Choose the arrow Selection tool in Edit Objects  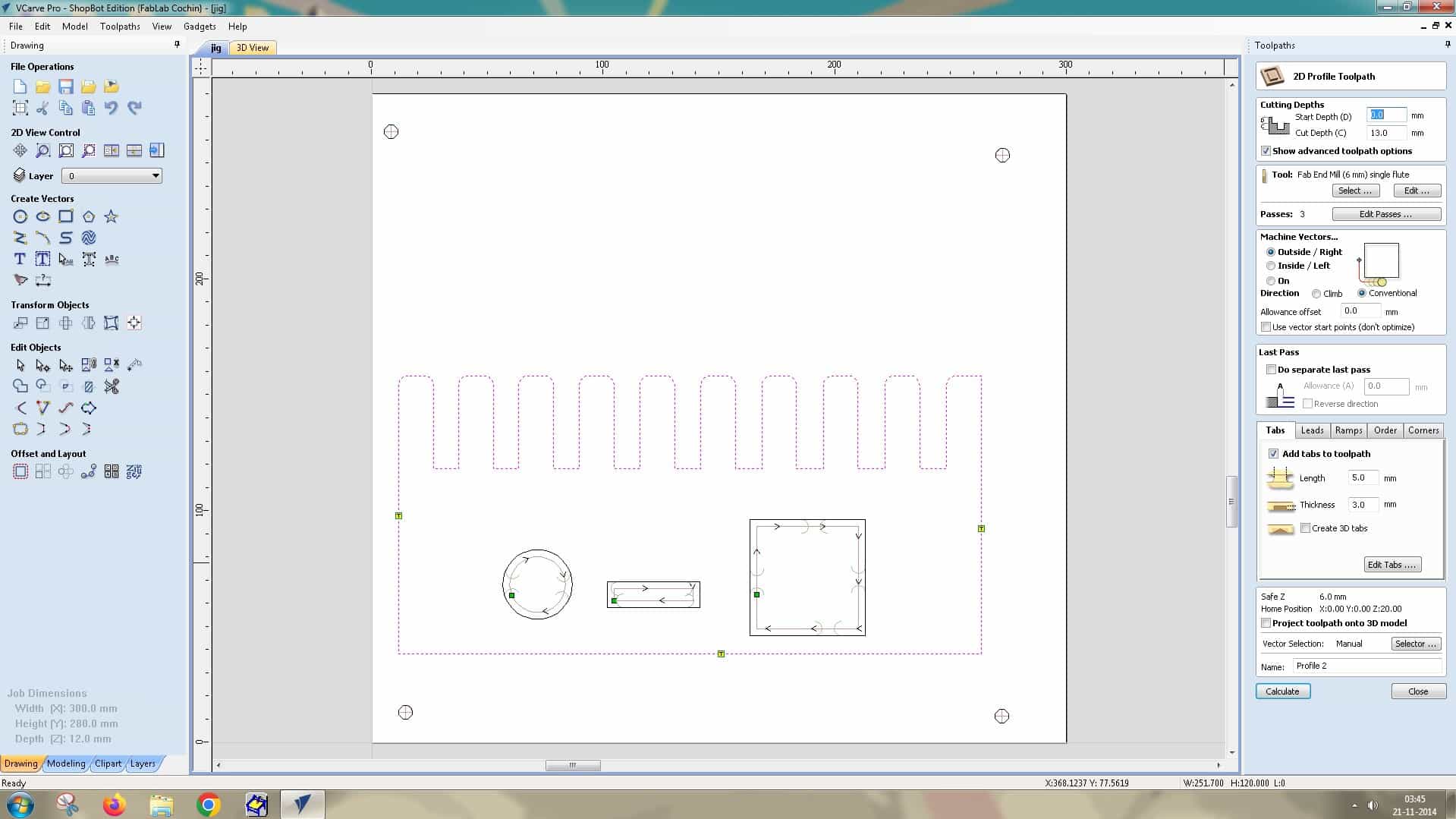coord(20,365)
